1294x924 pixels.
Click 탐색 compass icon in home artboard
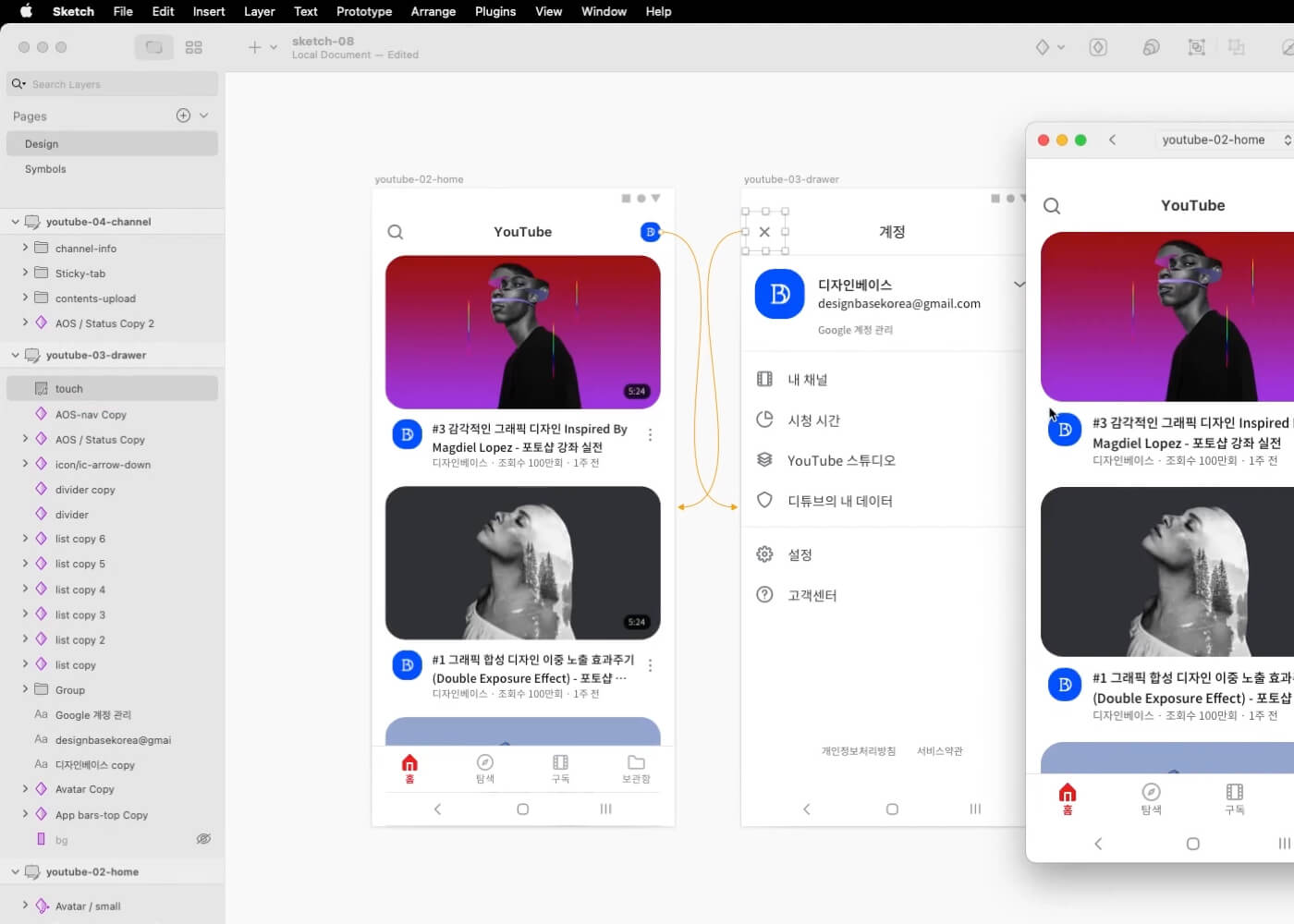485,762
